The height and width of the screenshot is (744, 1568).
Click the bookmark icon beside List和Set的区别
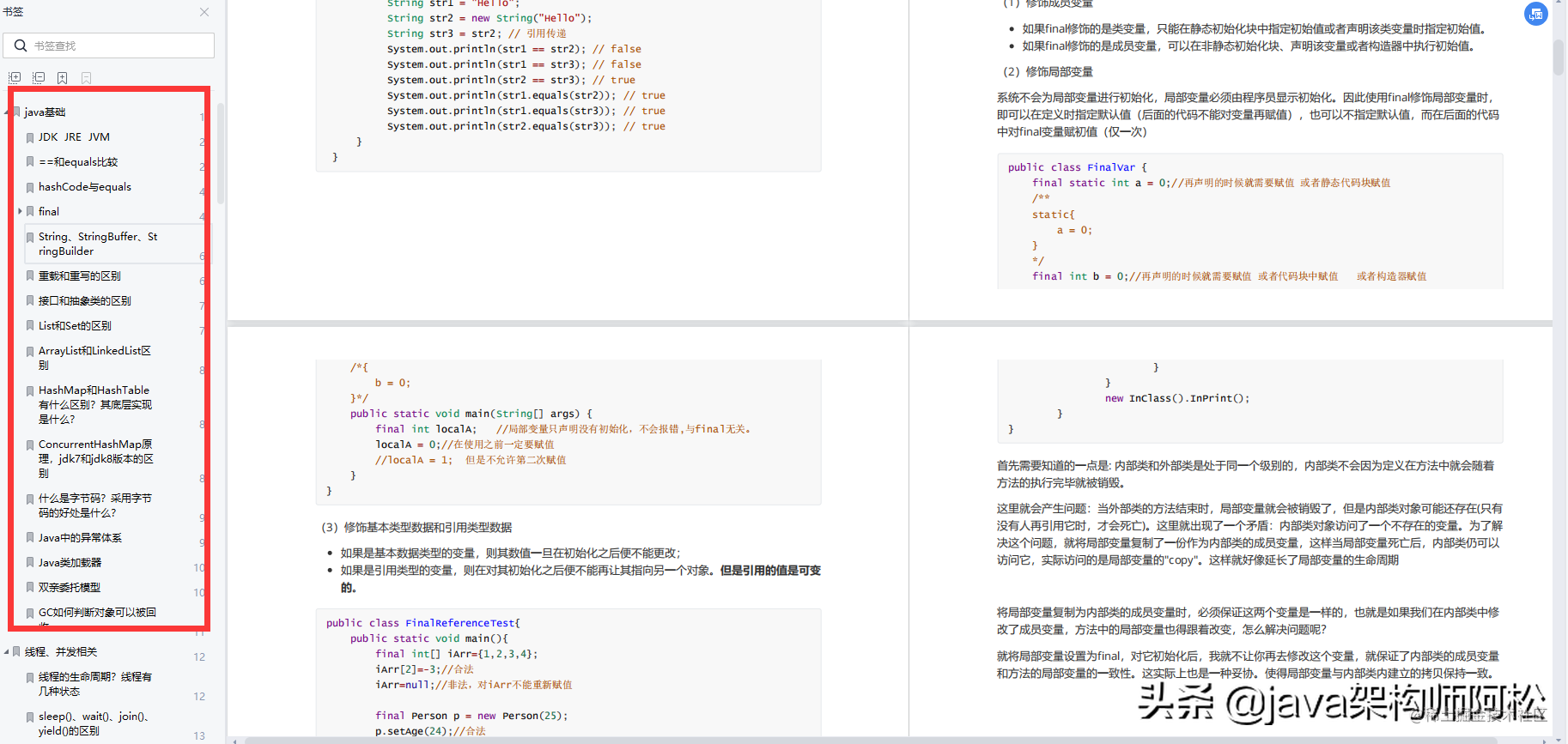[30, 326]
